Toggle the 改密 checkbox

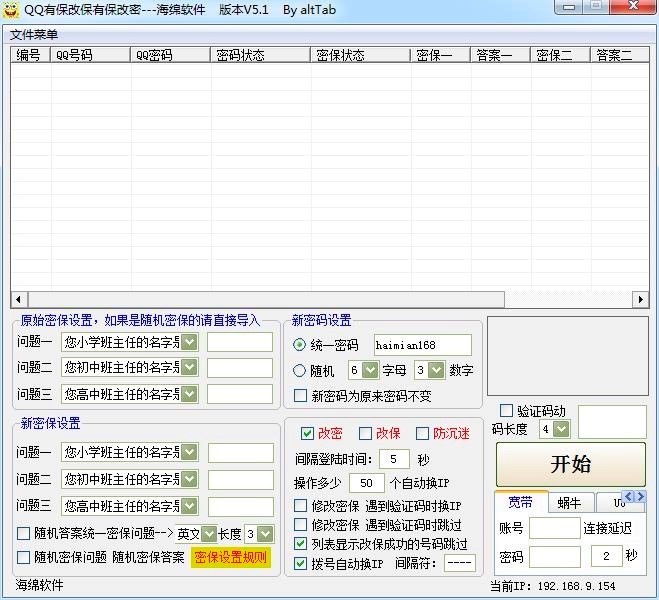307,434
